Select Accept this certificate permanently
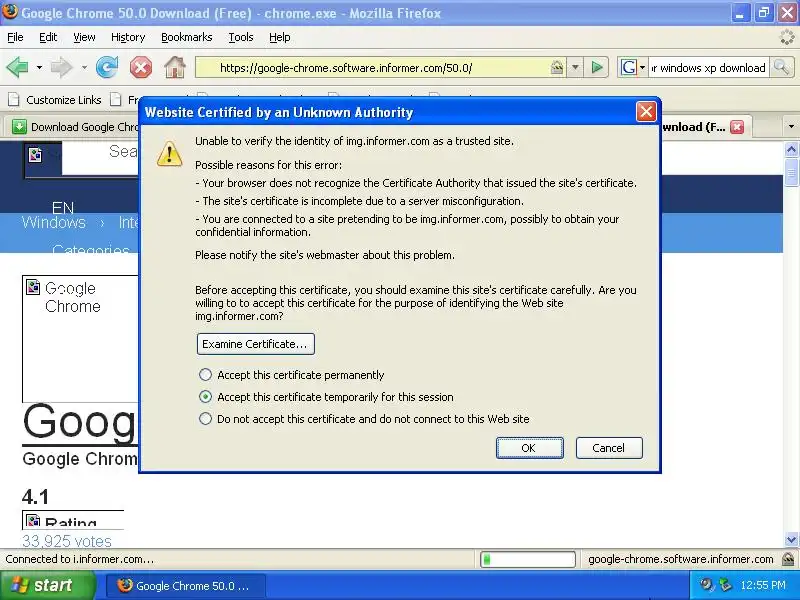Screen dimensions: 800x600 tap(205, 375)
